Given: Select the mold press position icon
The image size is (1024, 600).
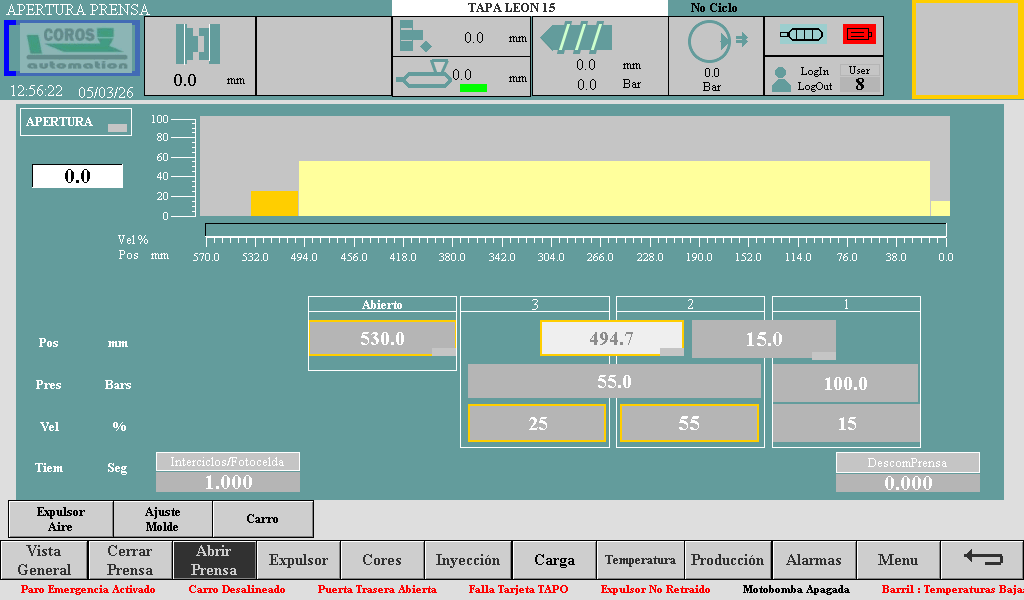Looking at the screenshot, I should (x=198, y=43).
